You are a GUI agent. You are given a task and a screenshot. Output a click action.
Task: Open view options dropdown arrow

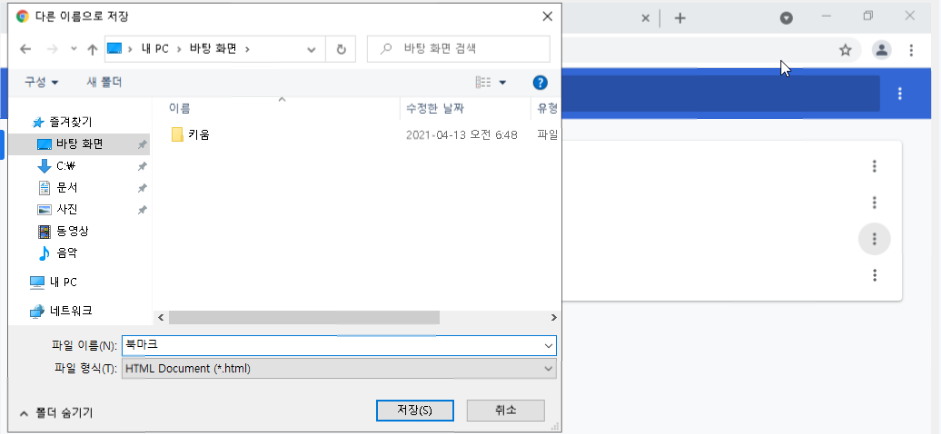[502, 82]
